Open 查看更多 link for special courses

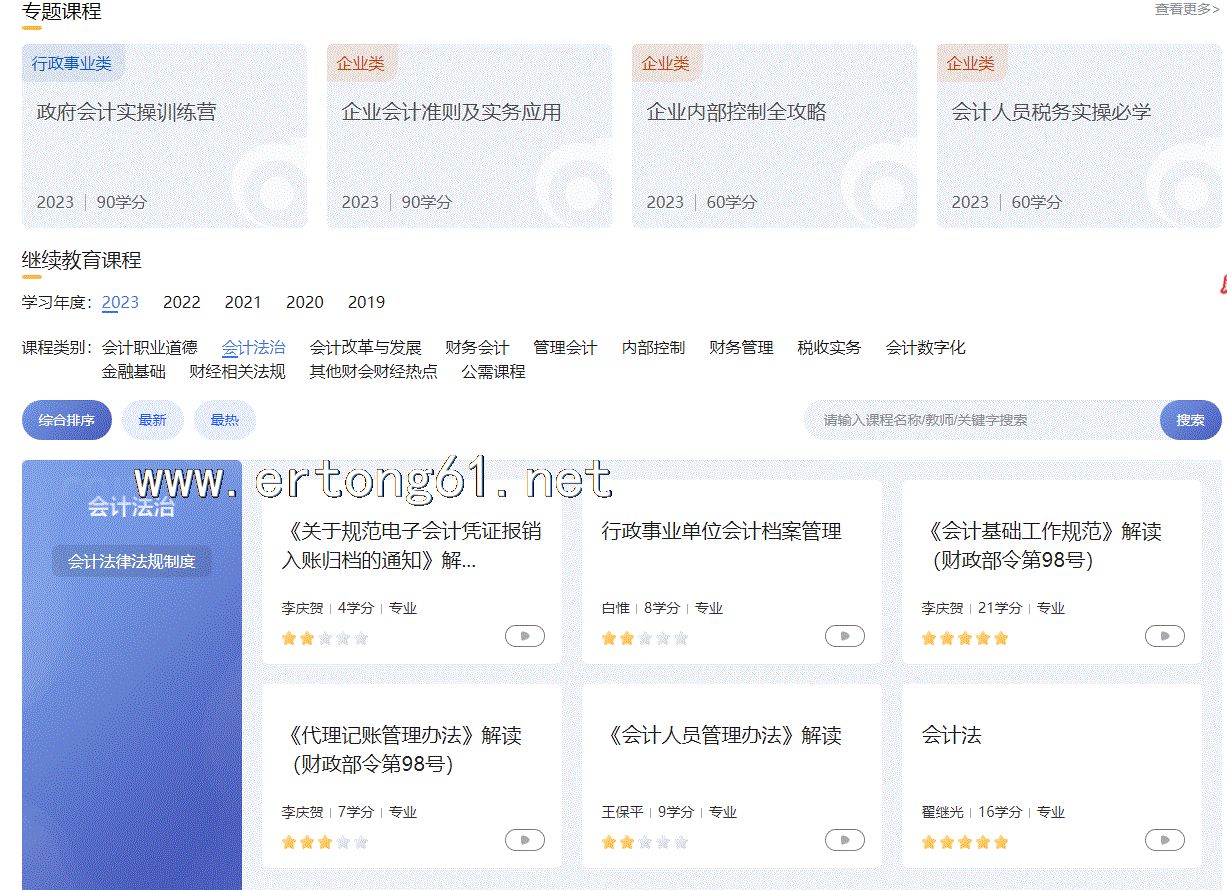(1186, 10)
